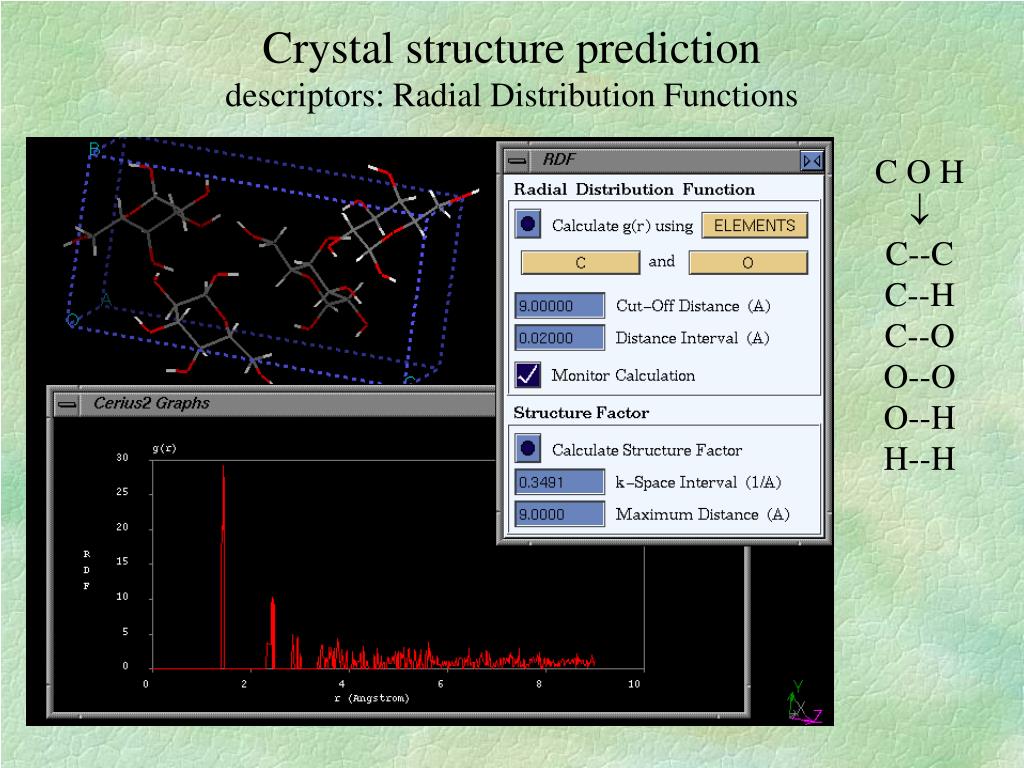Click the C--H pair text
1024x768 pixels.
(x=919, y=295)
